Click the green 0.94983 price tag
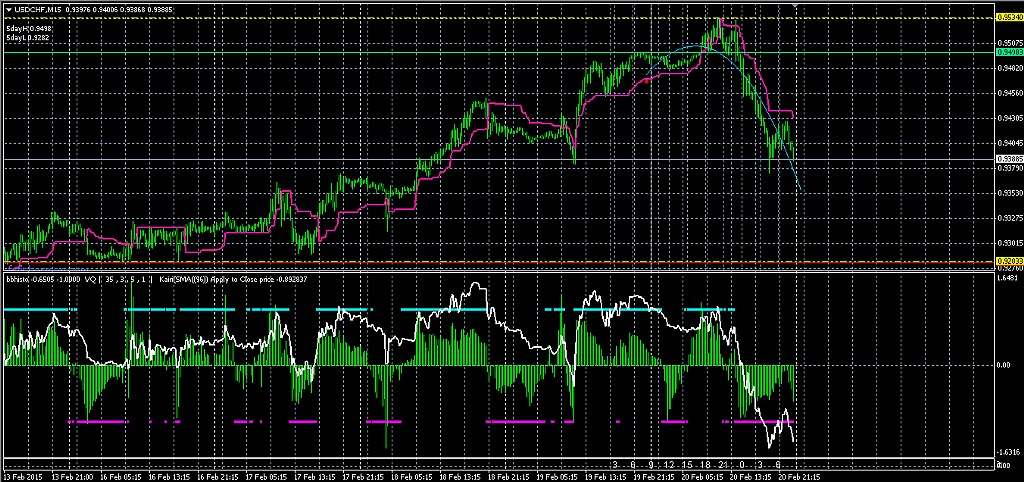1024x482 pixels. pyautogui.click(x=1008, y=51)
